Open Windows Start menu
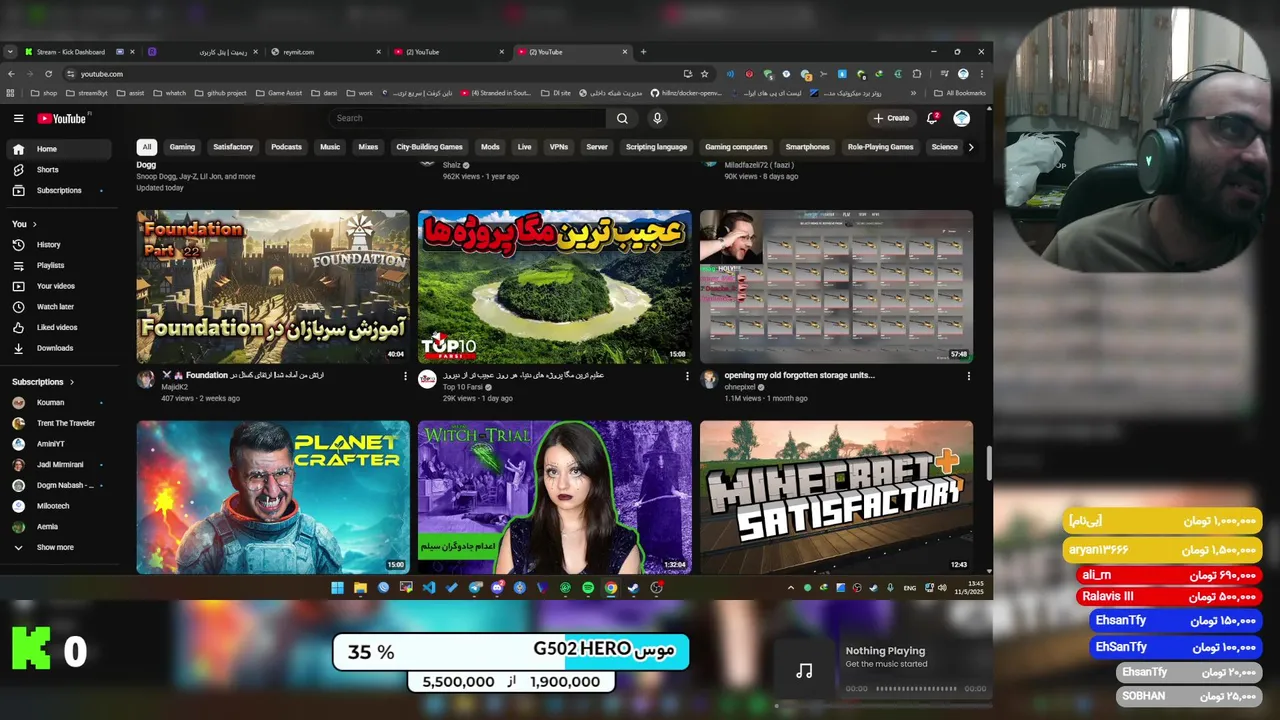1280x720 pixels. tap(337, 588)
